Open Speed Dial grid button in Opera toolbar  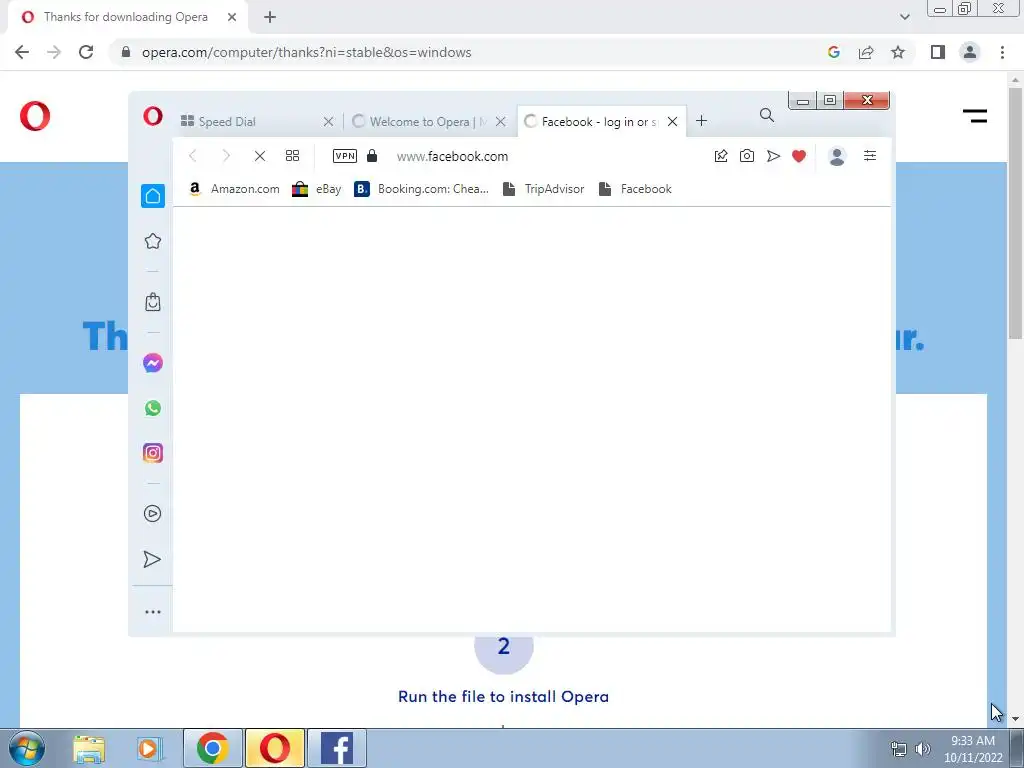[293, 155]
